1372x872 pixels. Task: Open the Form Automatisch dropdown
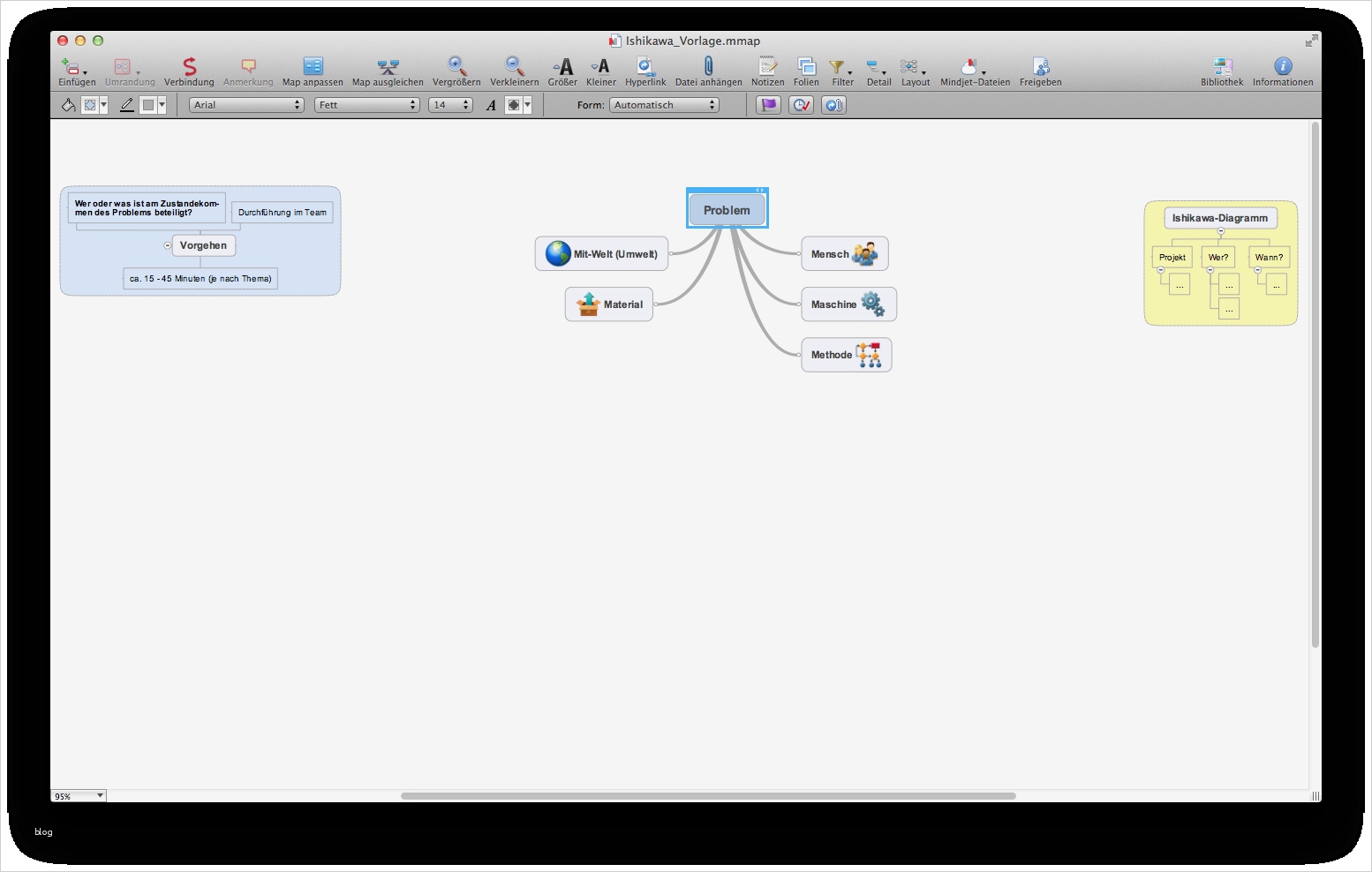click(x=664, y=105)
